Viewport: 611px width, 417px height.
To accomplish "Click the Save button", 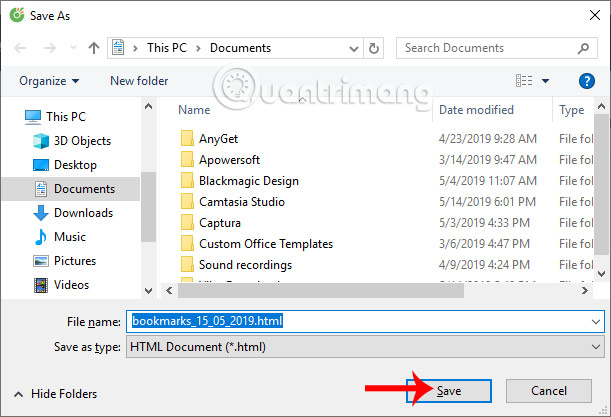I will pyautogui.click(x=449, y=391).
